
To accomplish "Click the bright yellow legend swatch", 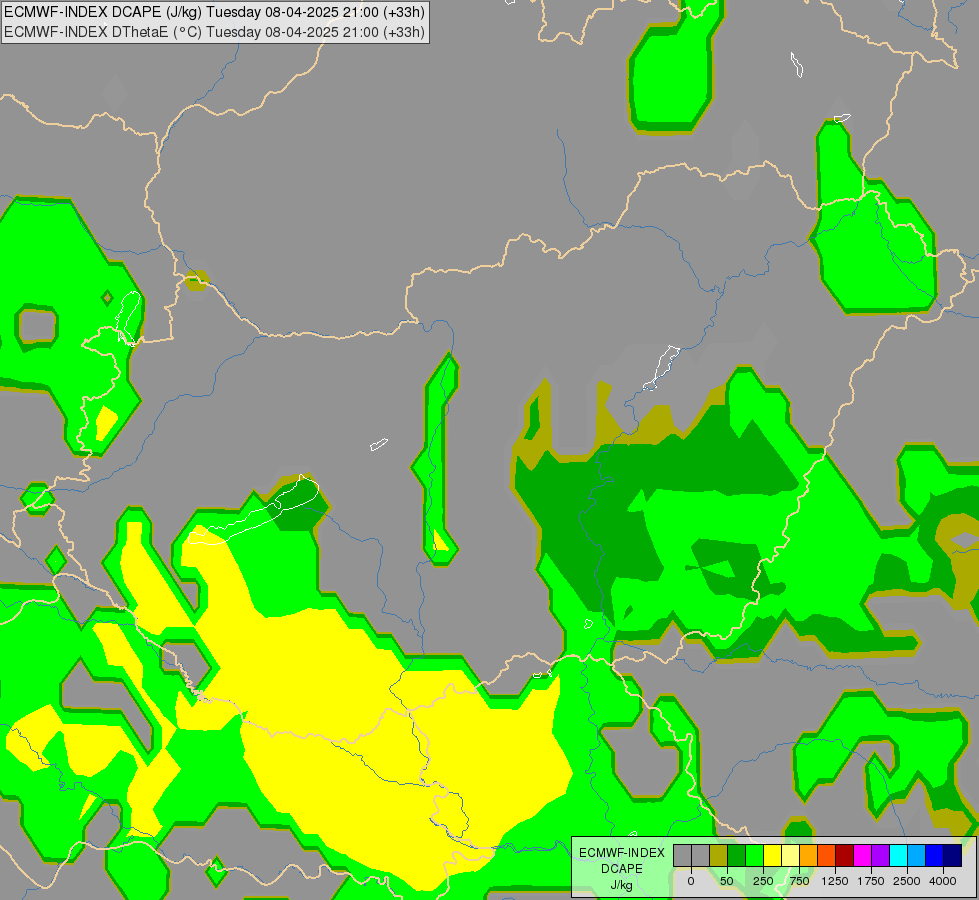I will tap(772, 855).
